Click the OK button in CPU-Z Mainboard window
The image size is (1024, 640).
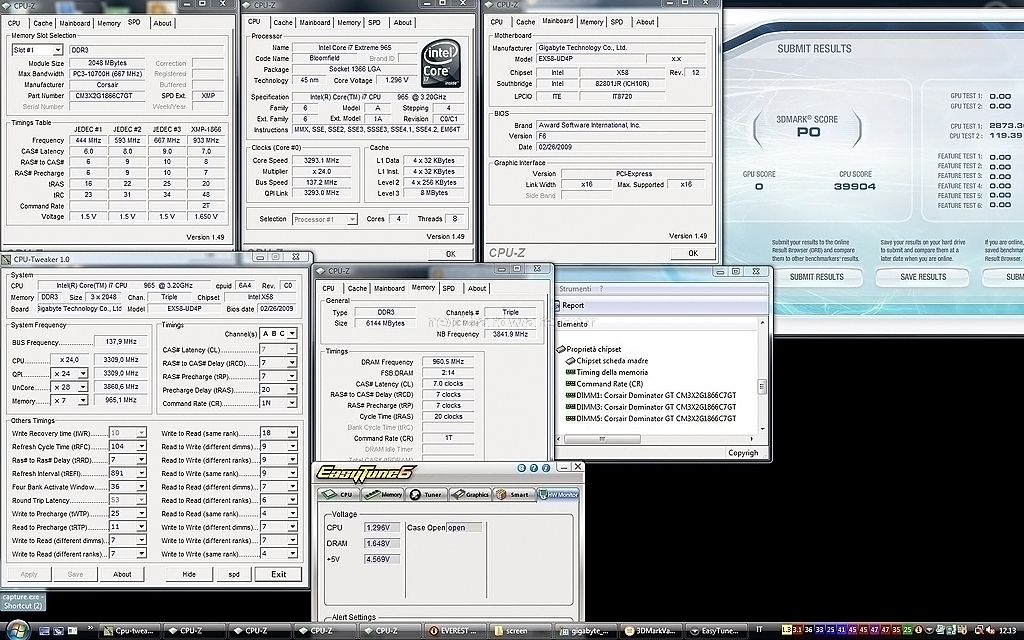coord(693,253)
